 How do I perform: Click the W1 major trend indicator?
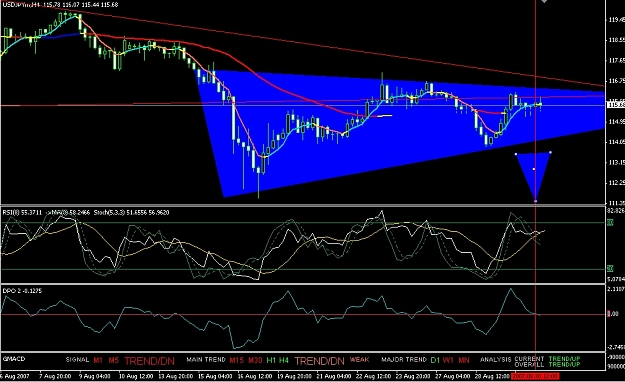pyautogui.click(x=448, y=360)
